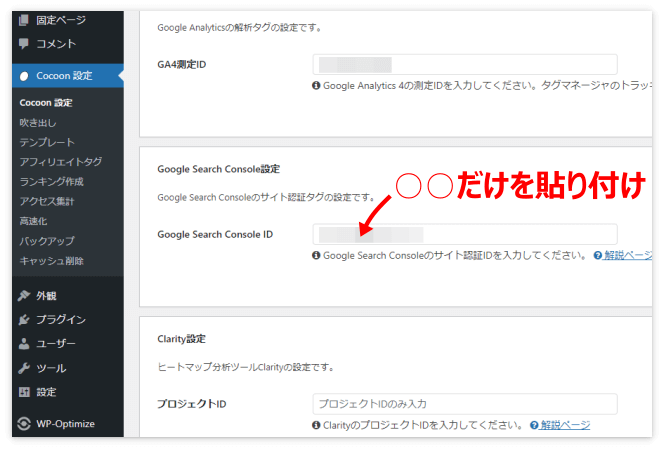Viewport: 664px width, 450px height.
Task: Click the ユーザー person icon
Action: [24, 343]
